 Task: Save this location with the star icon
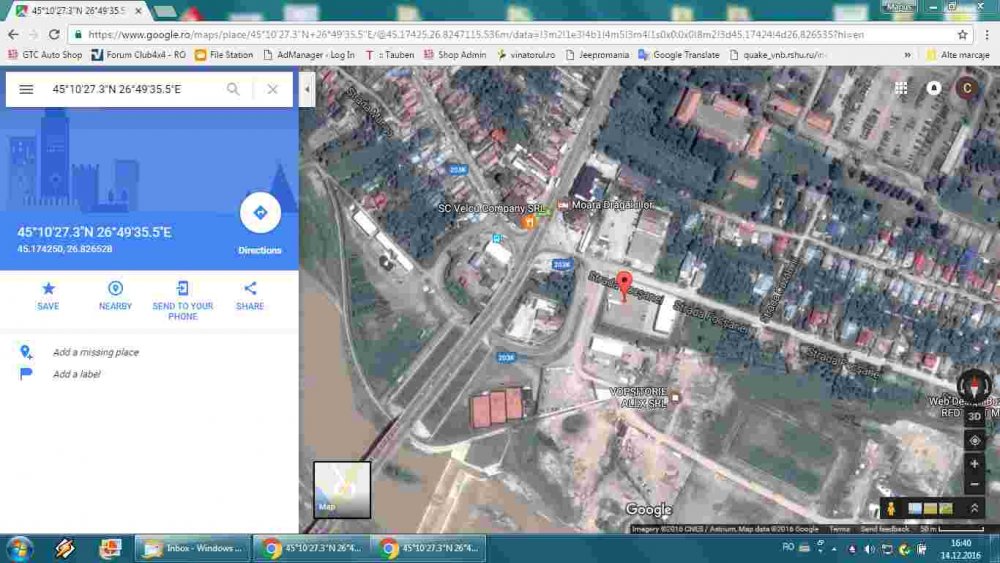(x=48, y=296)
